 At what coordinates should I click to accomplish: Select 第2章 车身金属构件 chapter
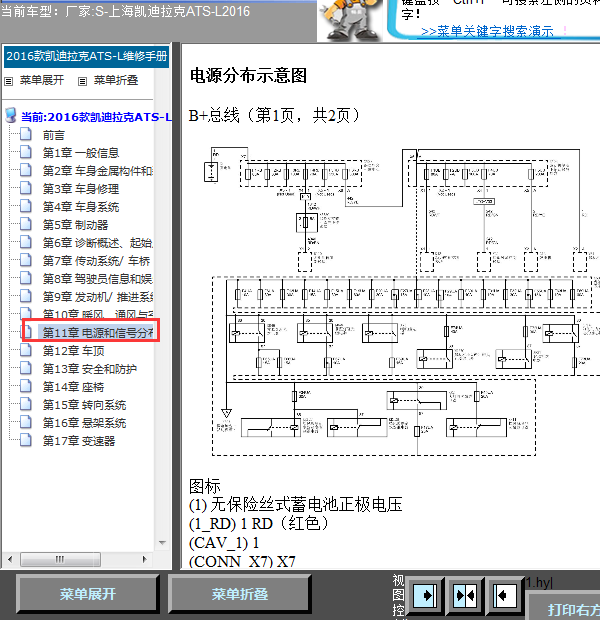97,171
